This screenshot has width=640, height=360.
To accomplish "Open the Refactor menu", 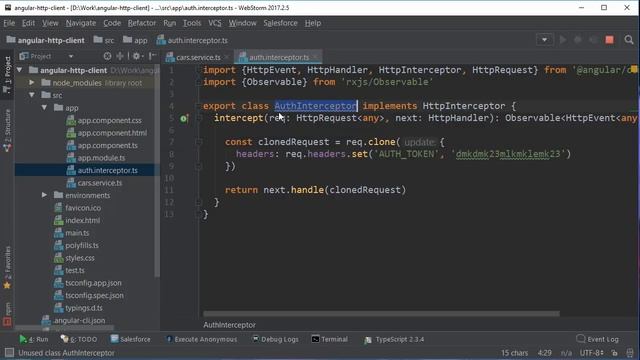I will pyautogui.click(x=142, y=23).
